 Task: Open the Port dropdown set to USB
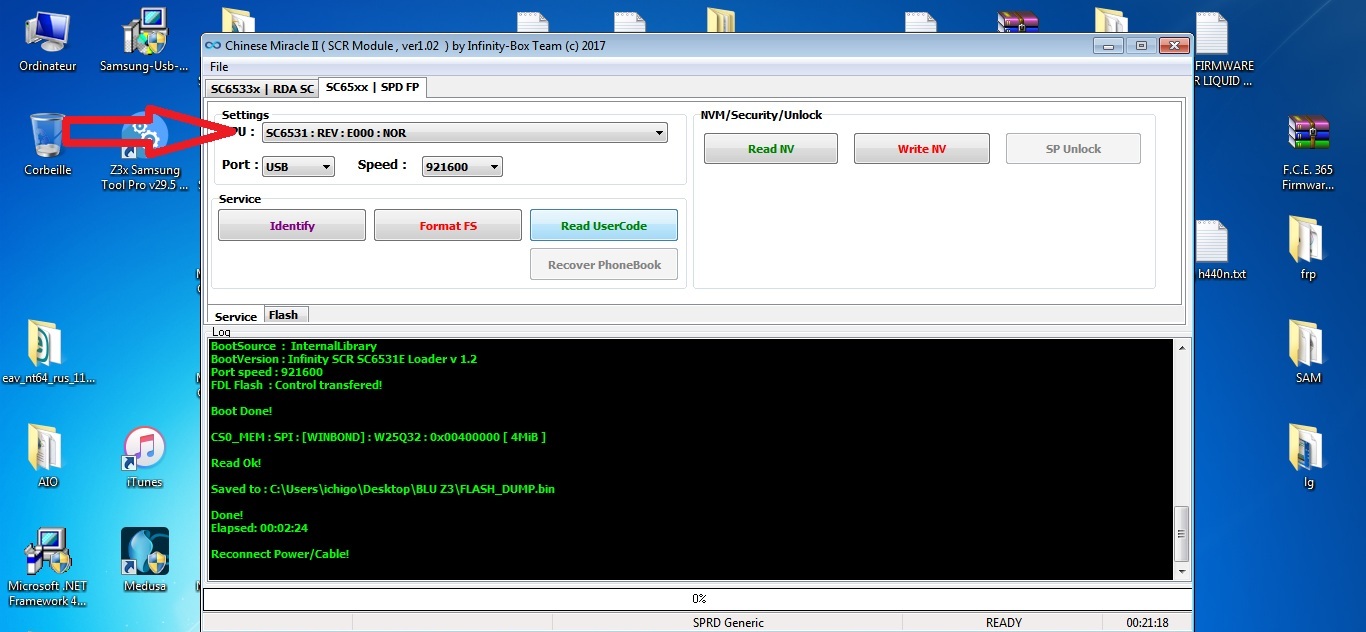pyautogui.click(x=298, y=167)
